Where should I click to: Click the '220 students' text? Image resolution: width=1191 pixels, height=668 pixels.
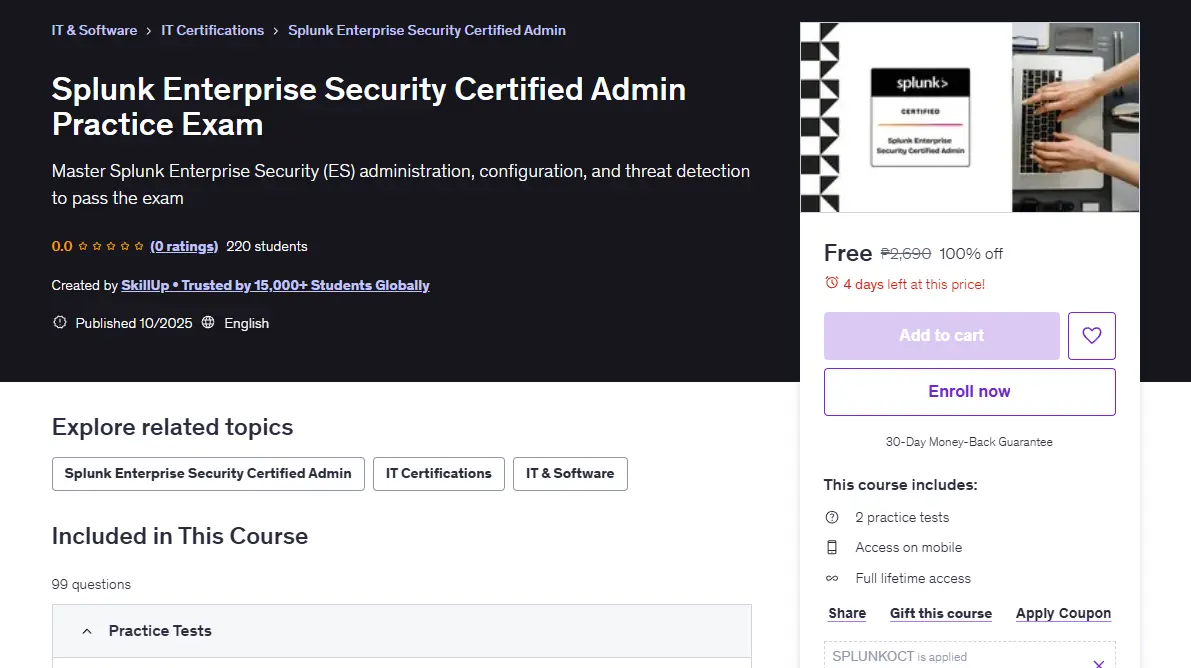point(267,246)
